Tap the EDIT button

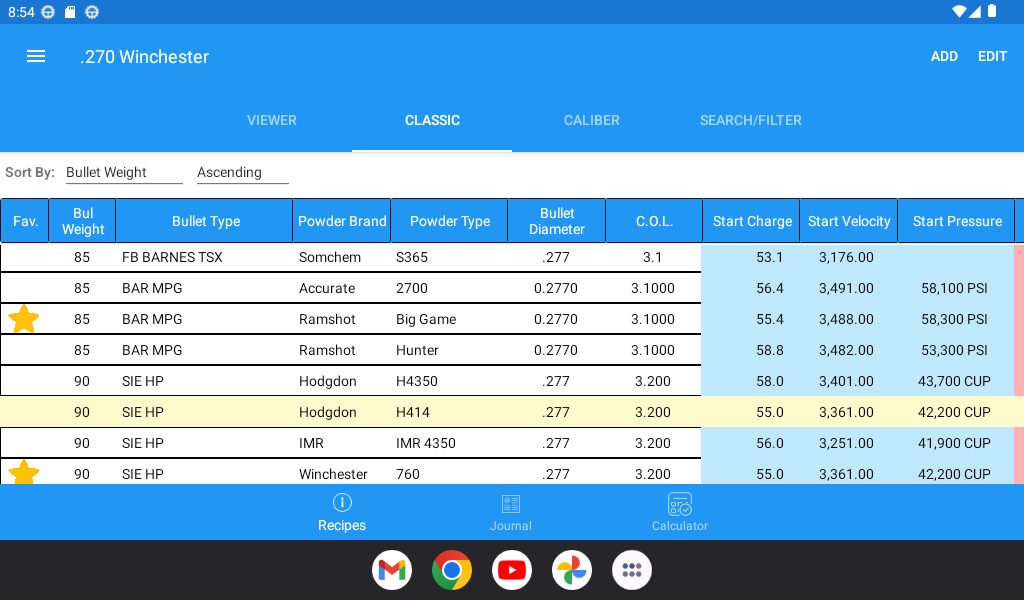pyautogui.click(x=993, y=57)
